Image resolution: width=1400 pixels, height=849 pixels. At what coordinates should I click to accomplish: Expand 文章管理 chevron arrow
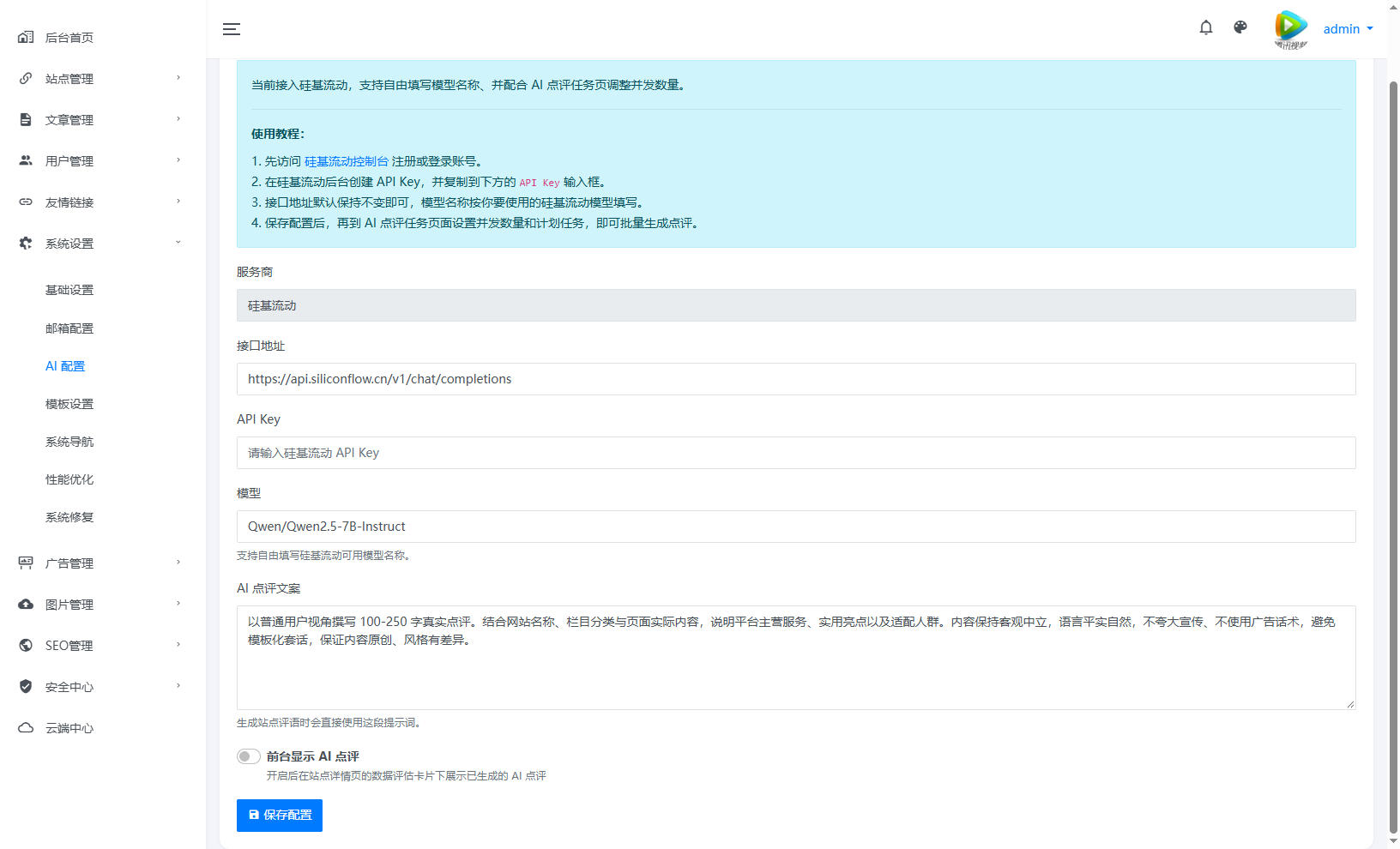click(x=178, y=119)
